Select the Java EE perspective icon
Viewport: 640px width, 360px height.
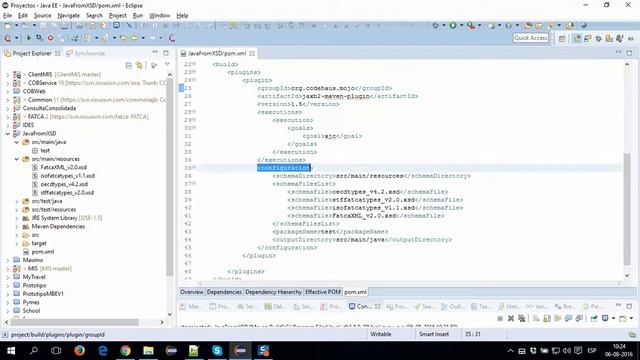point(577,38)
